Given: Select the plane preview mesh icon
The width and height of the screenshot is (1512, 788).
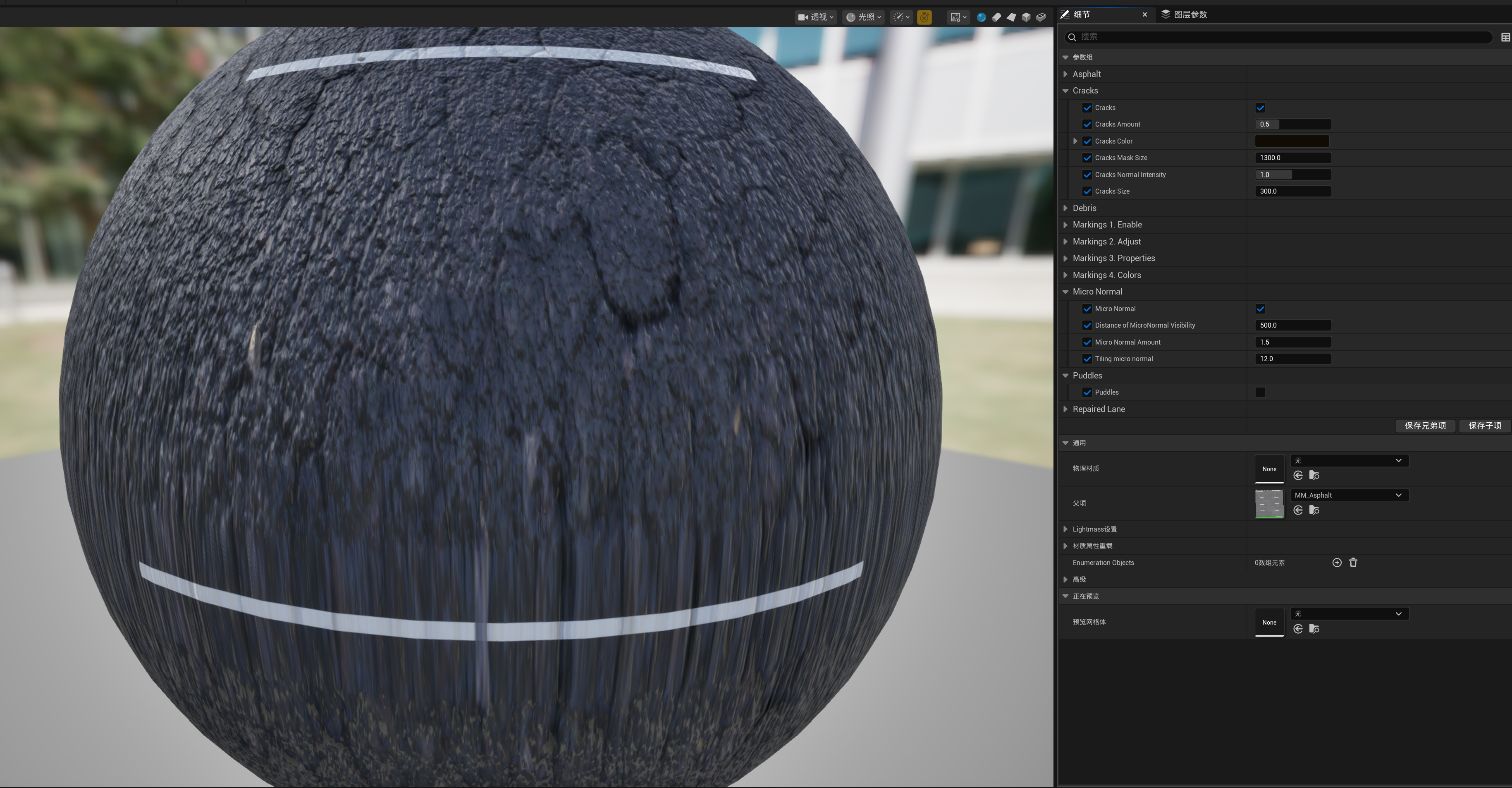Looking at the screenshot, I should [x=1011, y=17].
